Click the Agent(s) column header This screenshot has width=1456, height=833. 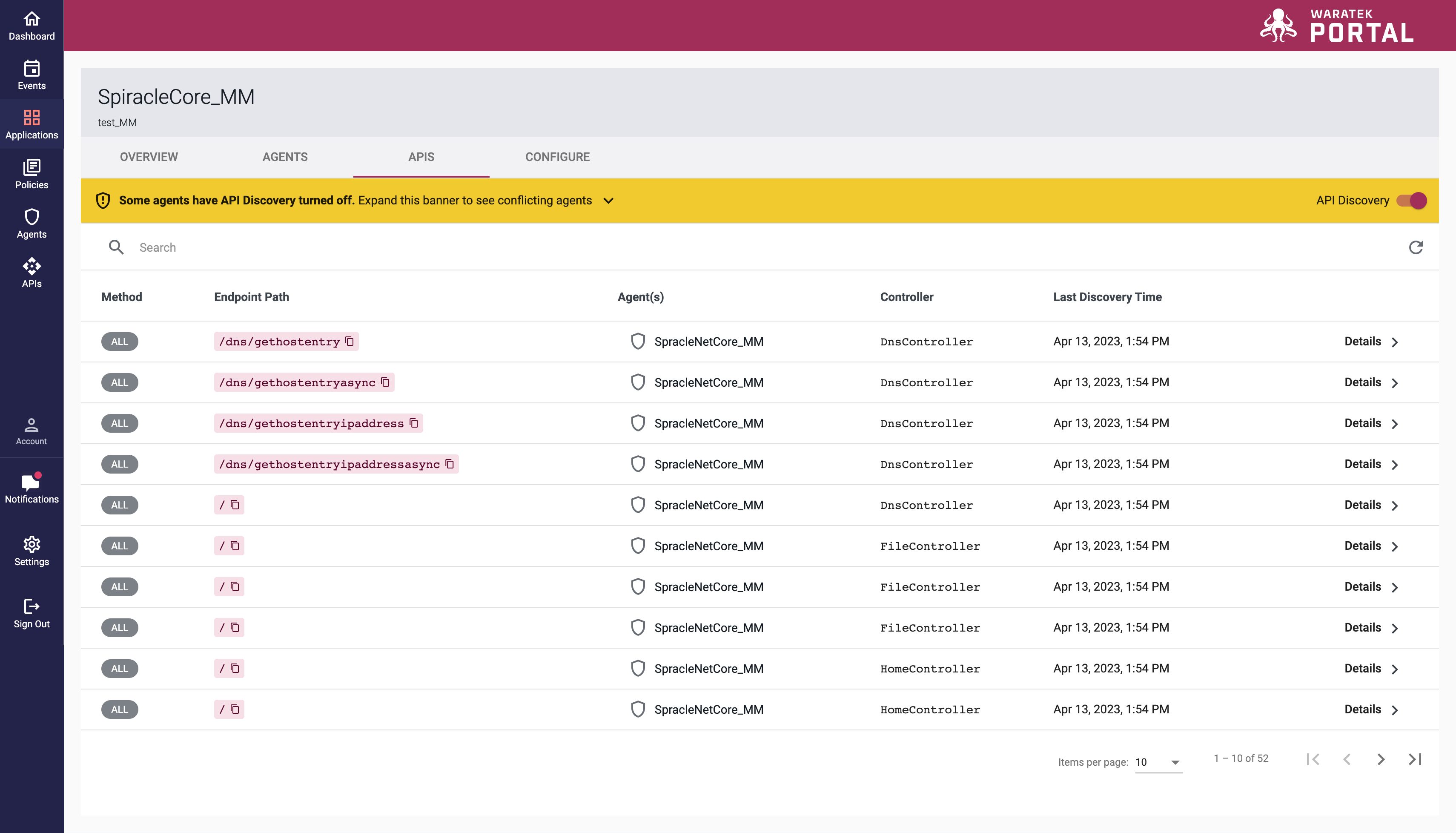click(640, 297)
